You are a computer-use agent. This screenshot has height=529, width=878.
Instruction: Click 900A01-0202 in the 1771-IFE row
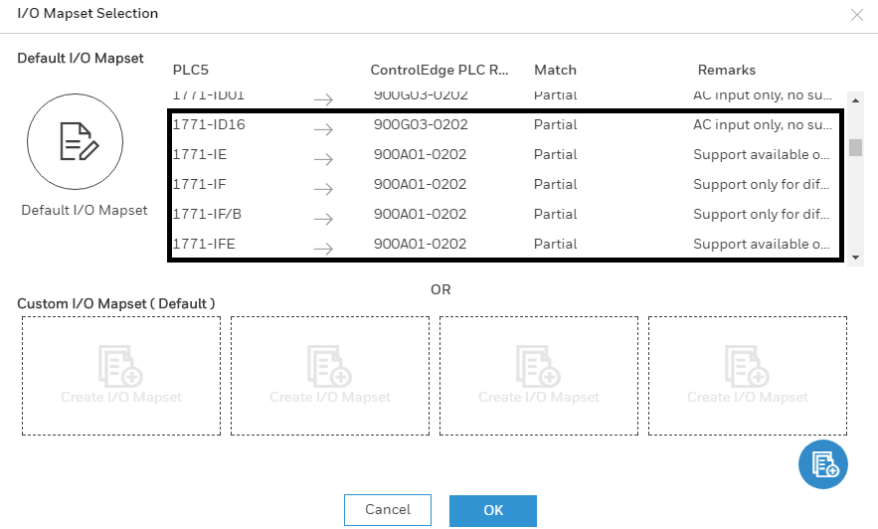pos(420,244)
